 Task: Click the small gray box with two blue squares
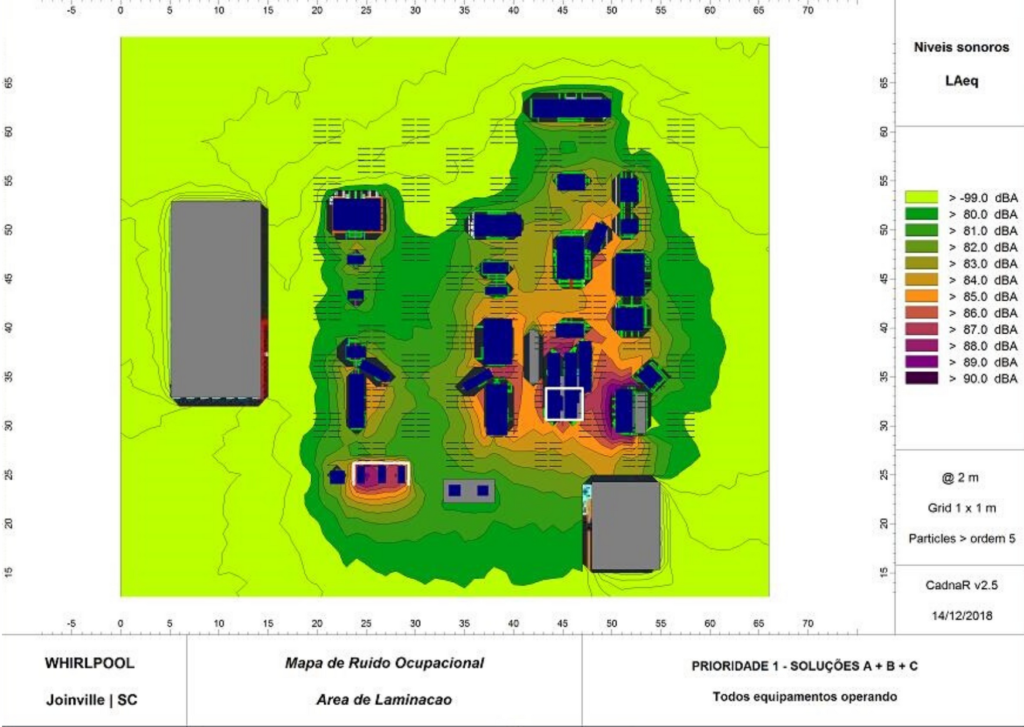pos(468,491)
